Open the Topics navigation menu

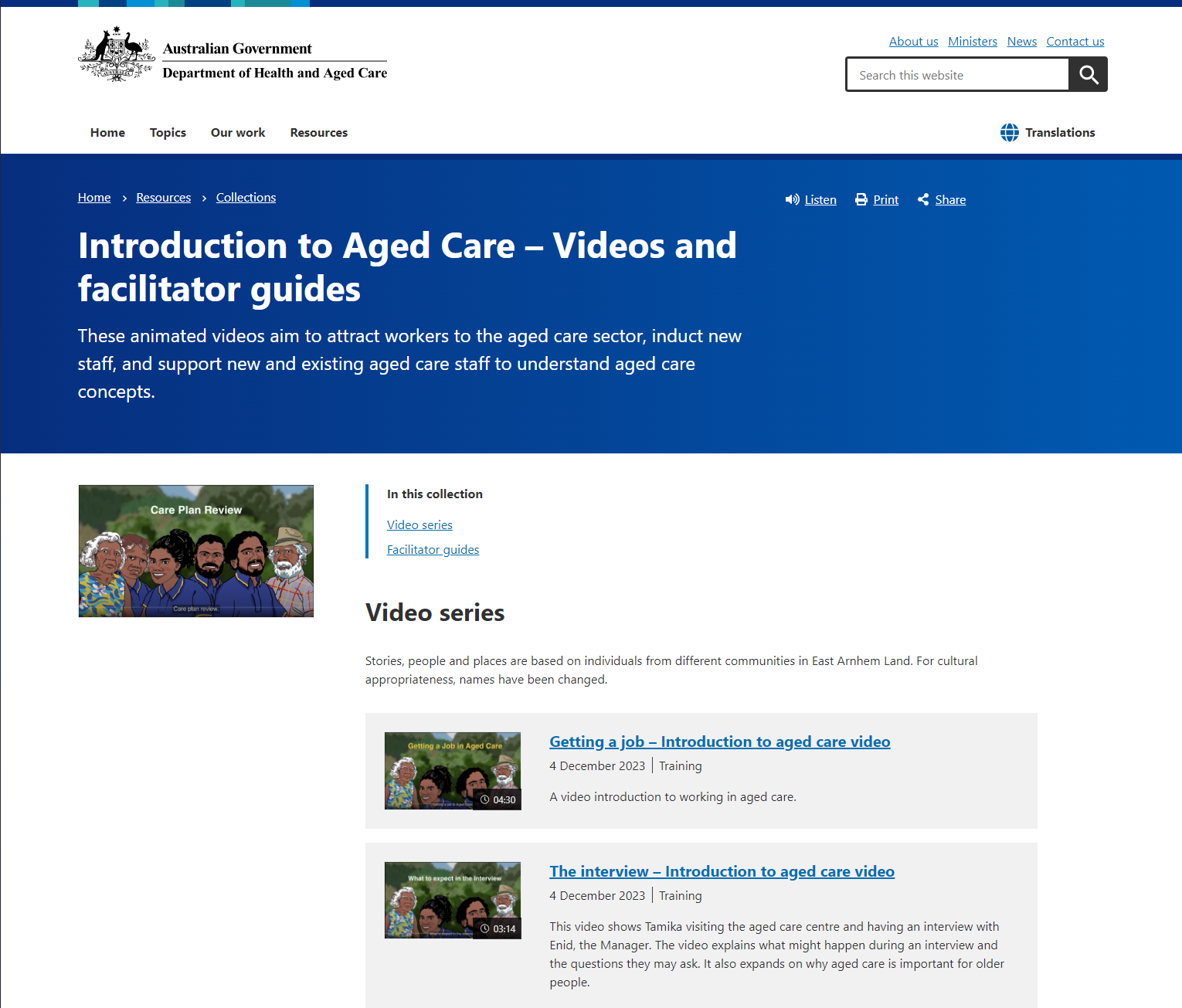pos(168,132)
